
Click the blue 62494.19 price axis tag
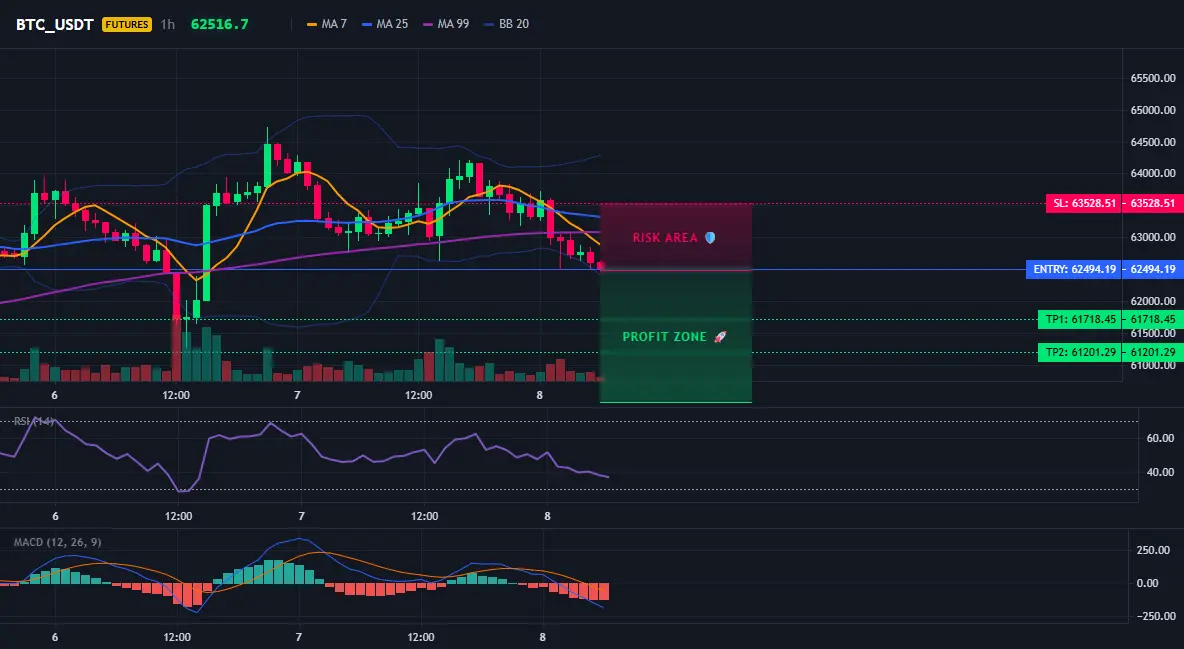click(1152, 270)
